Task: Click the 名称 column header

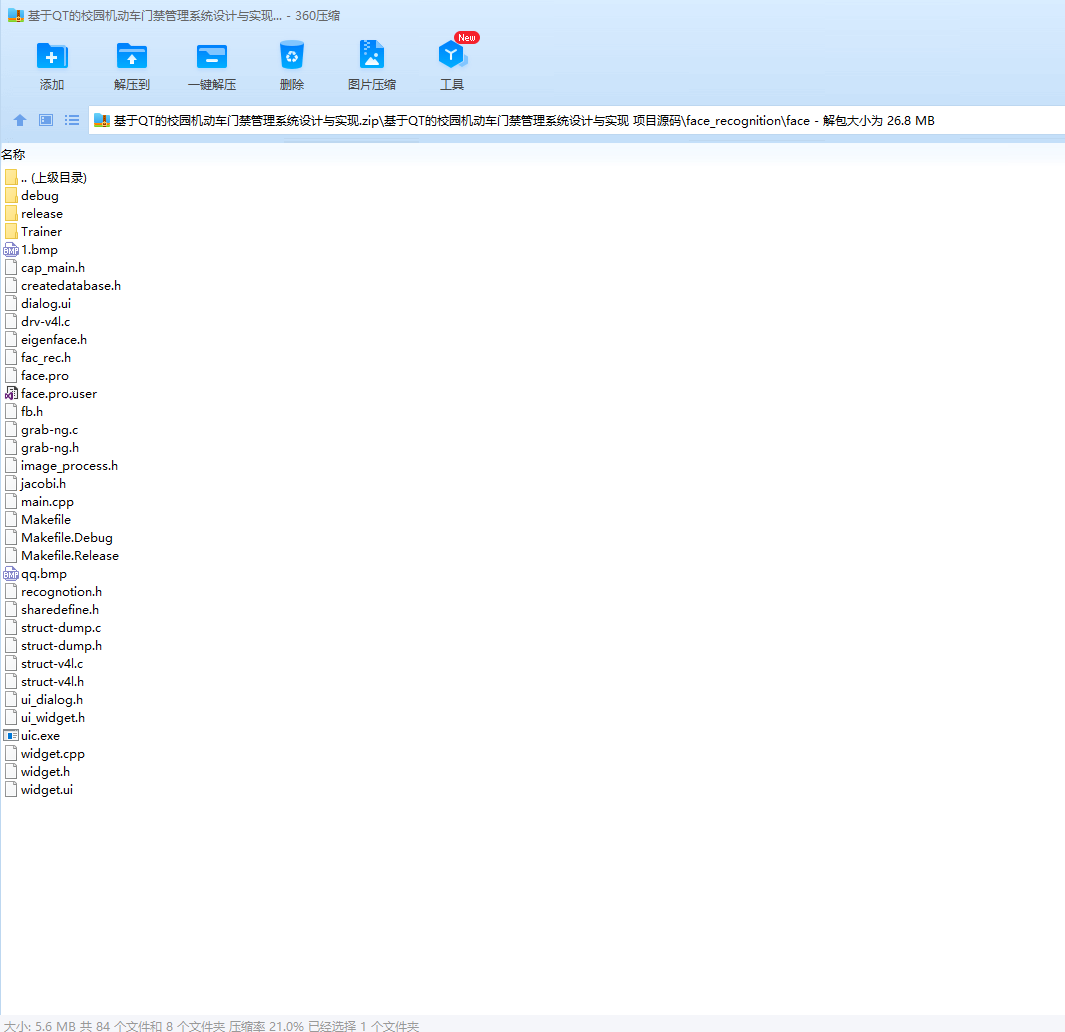Action: [x=13, y=155]
